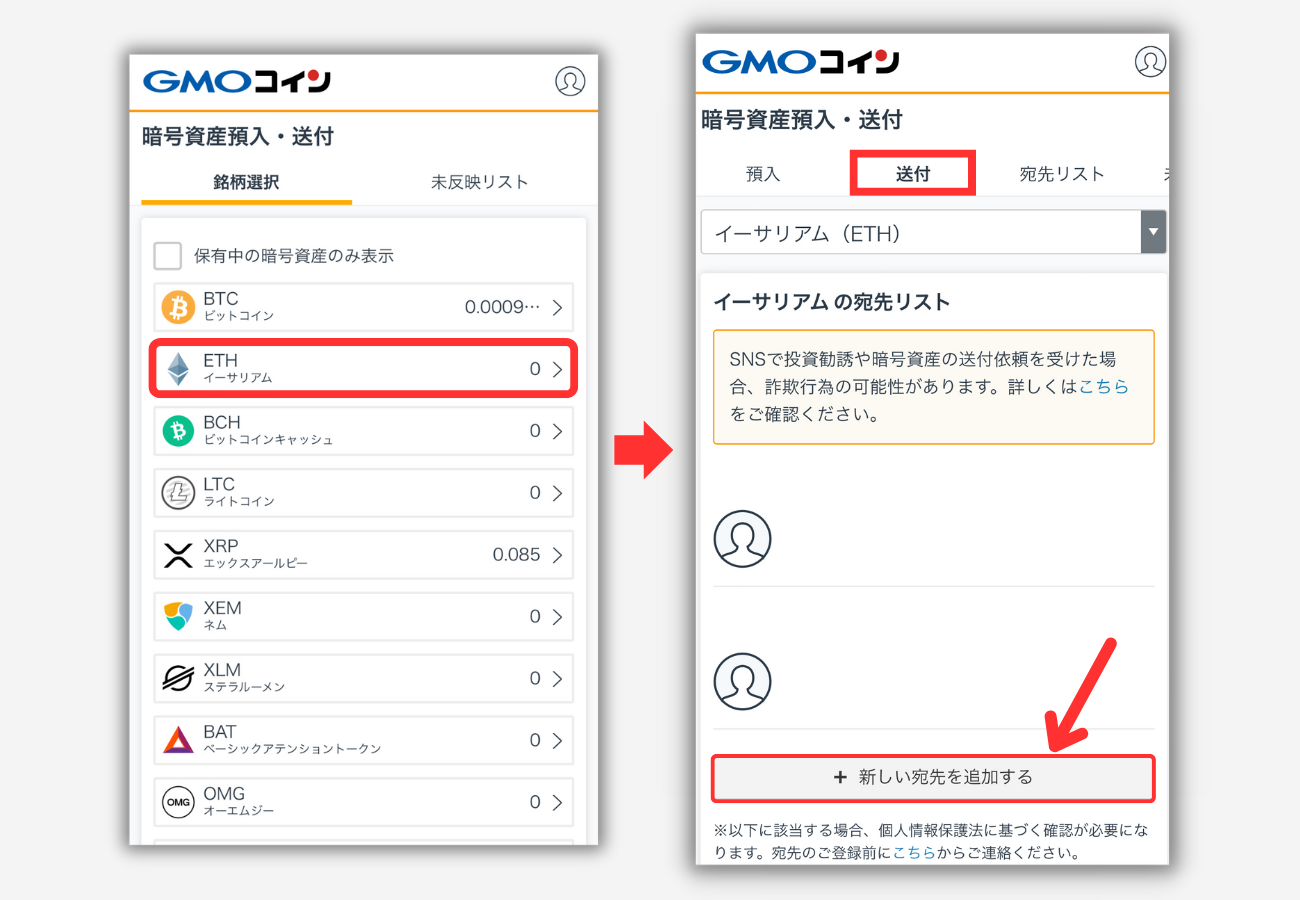
Task: Open the イーサリアム（ETH） currency dropdown
Action: pos(934,233)
